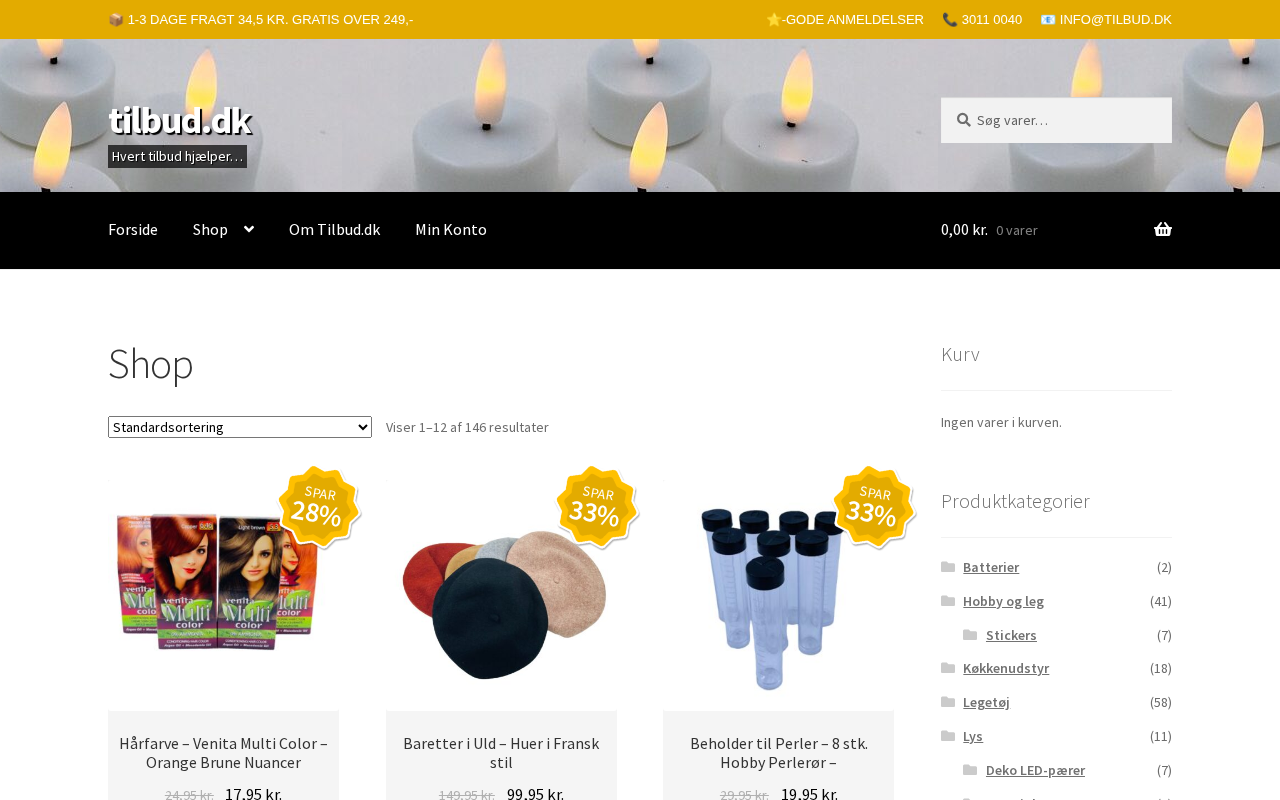Click the phone icon next to 3011 0040
The width and height of the screenshot is (1280, 800).
point(950,20)
